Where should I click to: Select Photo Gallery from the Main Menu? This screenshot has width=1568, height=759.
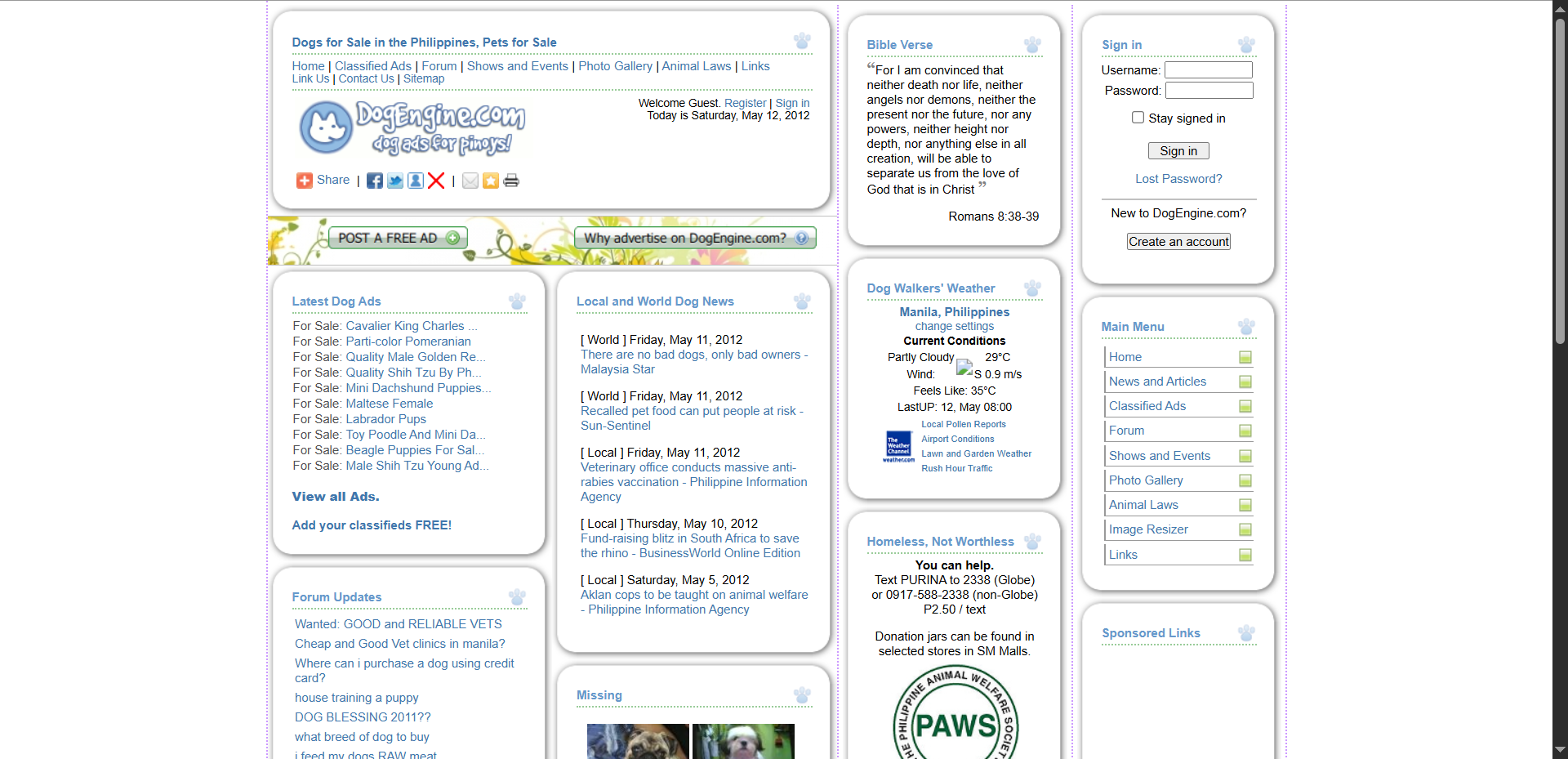[1145, 480]
